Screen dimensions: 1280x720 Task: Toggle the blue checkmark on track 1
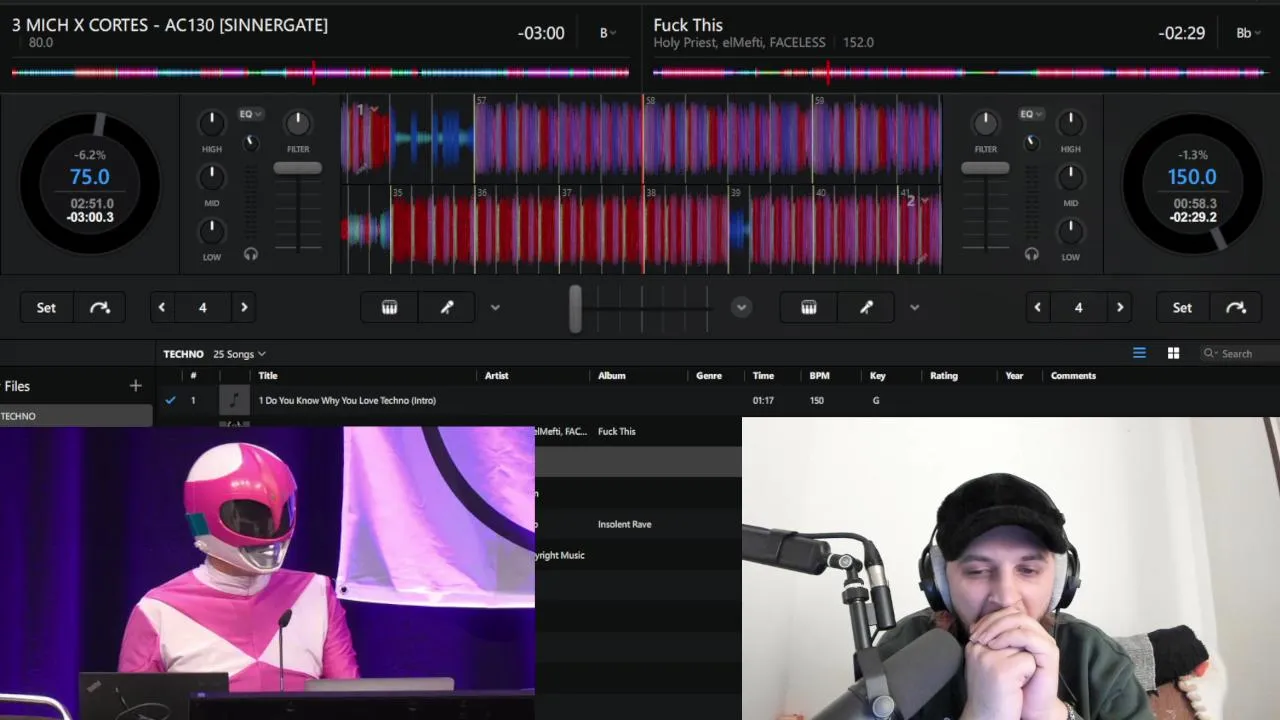point(170,400)
